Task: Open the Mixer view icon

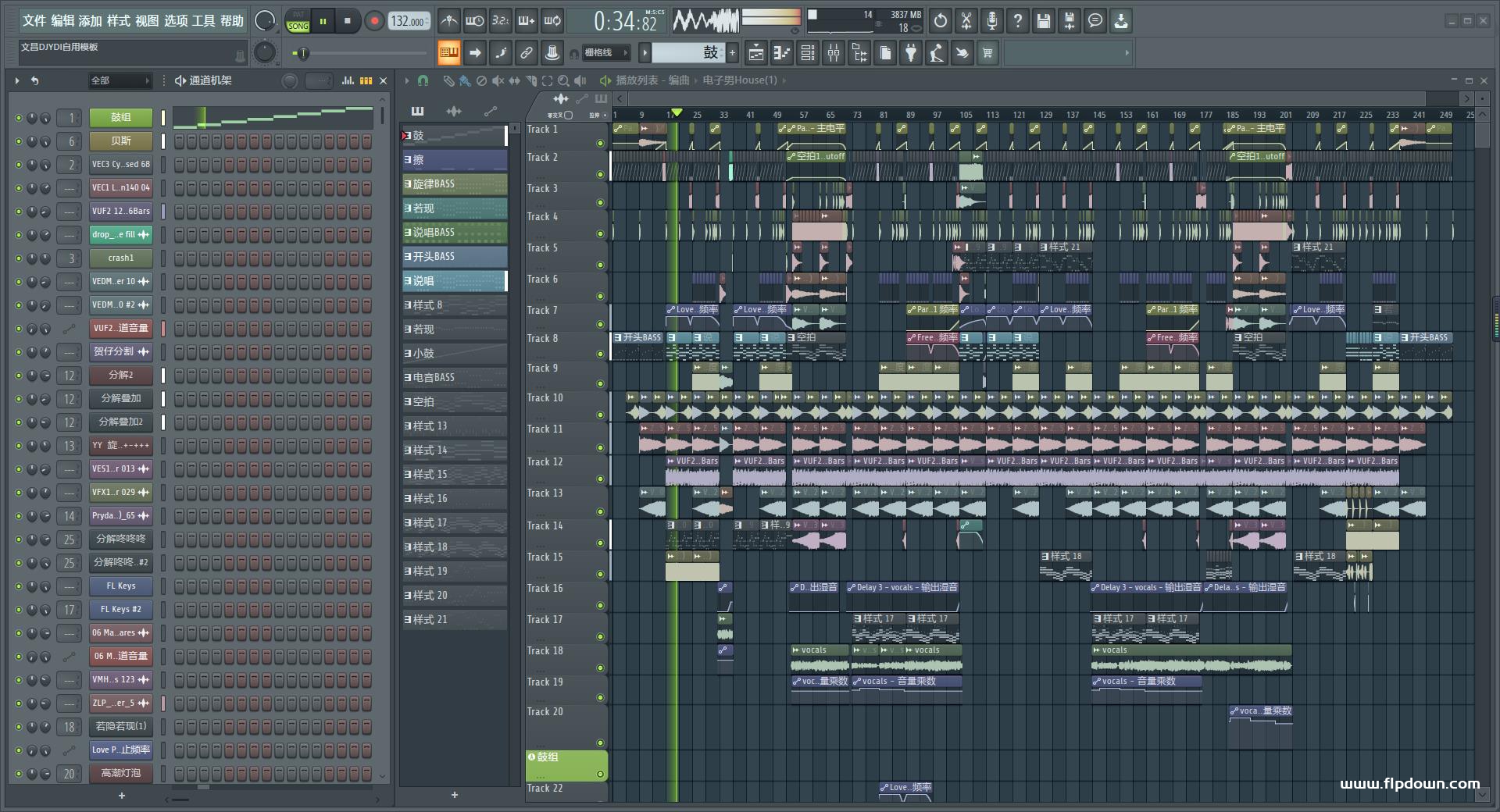Action: (x=834, y=53)
